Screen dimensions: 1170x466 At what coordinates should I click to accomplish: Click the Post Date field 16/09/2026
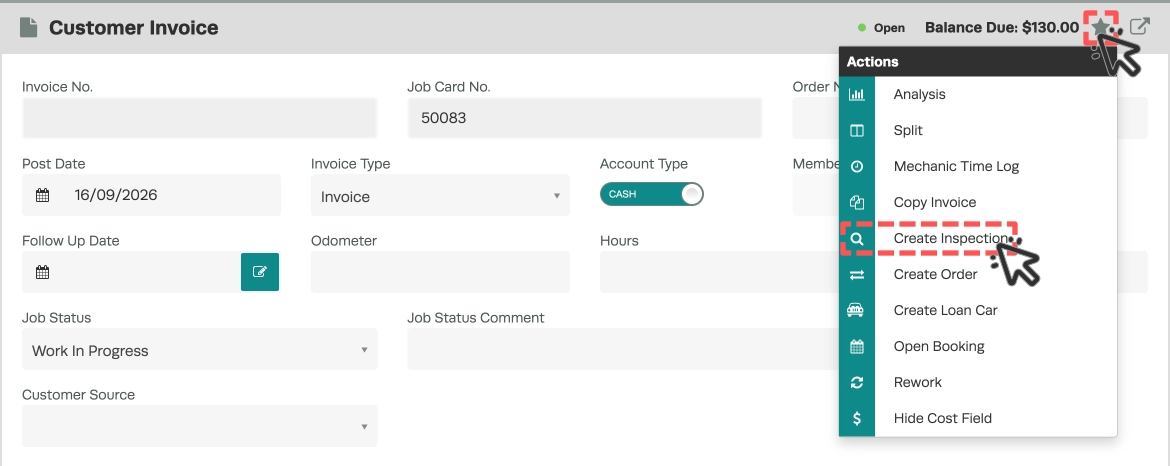tap(151, 195)
